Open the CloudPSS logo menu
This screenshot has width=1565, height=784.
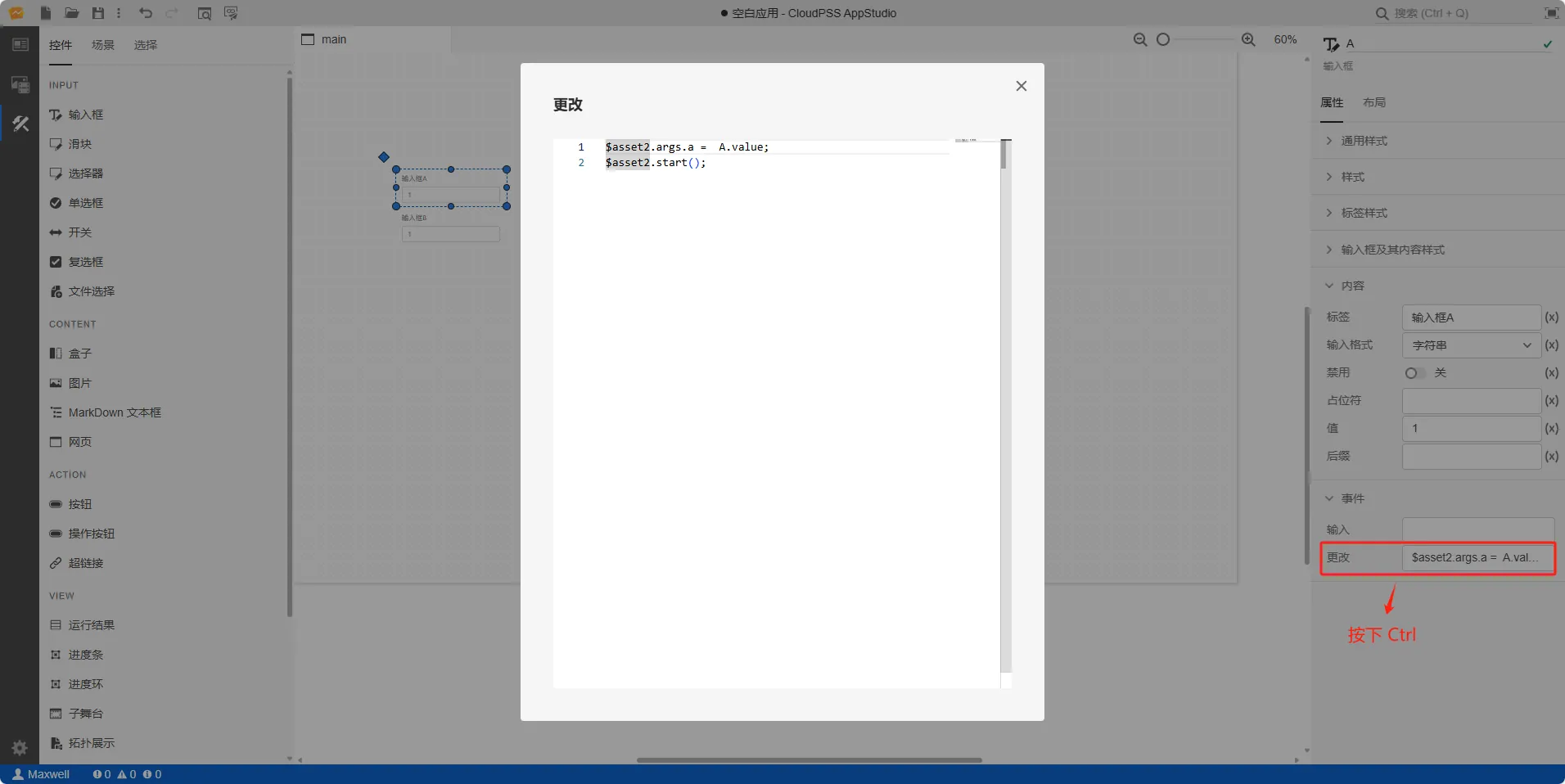click(16, 13)
